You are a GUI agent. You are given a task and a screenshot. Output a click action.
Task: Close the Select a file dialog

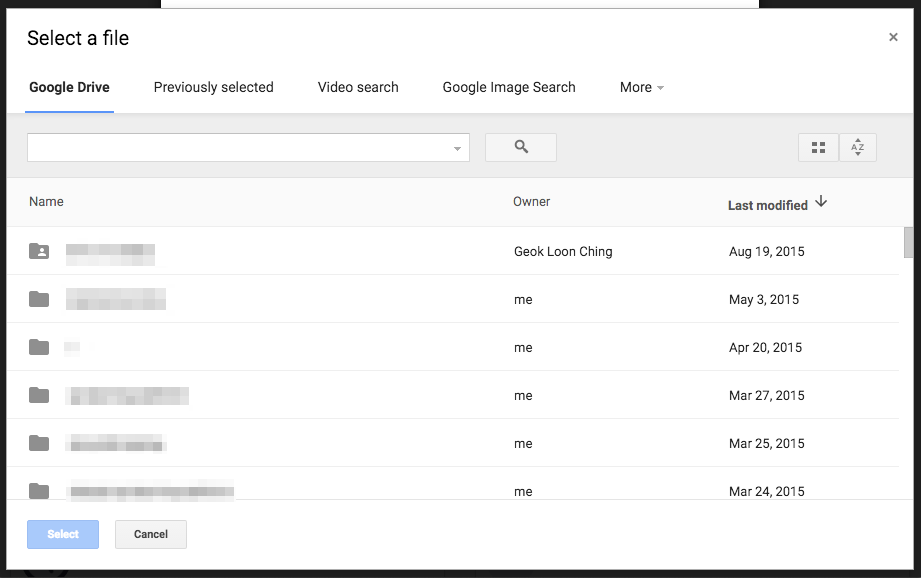pyautogui.click(x=893, y=38)
